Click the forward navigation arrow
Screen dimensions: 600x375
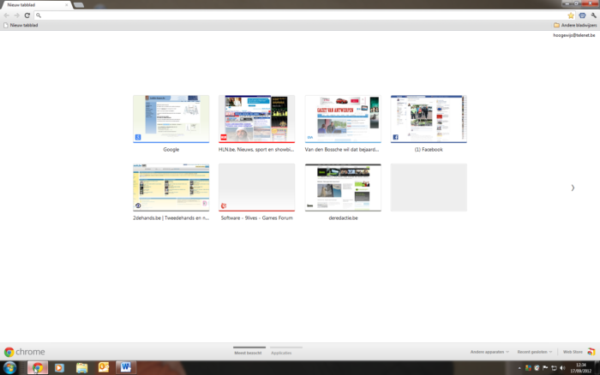(x=17, y=15)
